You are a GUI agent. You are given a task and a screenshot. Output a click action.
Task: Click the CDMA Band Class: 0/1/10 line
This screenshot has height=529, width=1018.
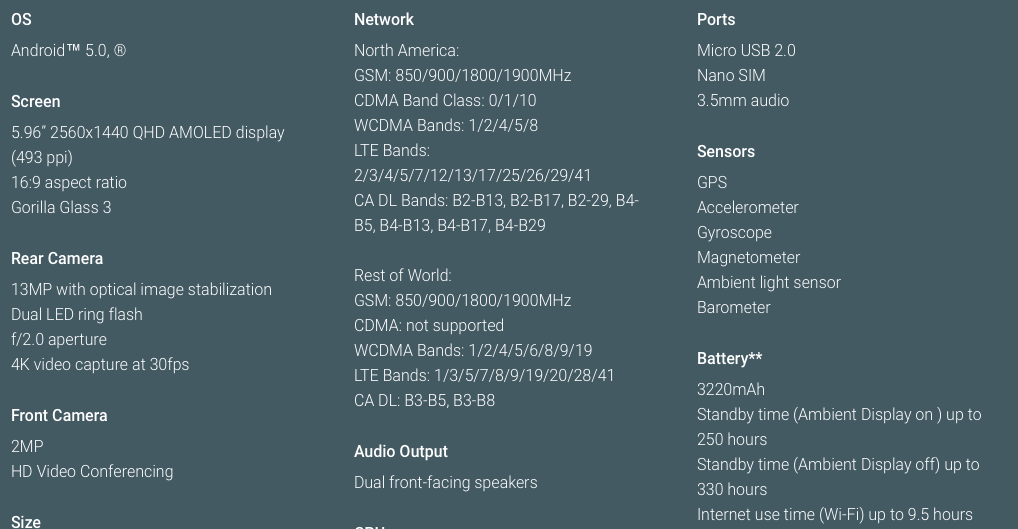pos(445,101)
